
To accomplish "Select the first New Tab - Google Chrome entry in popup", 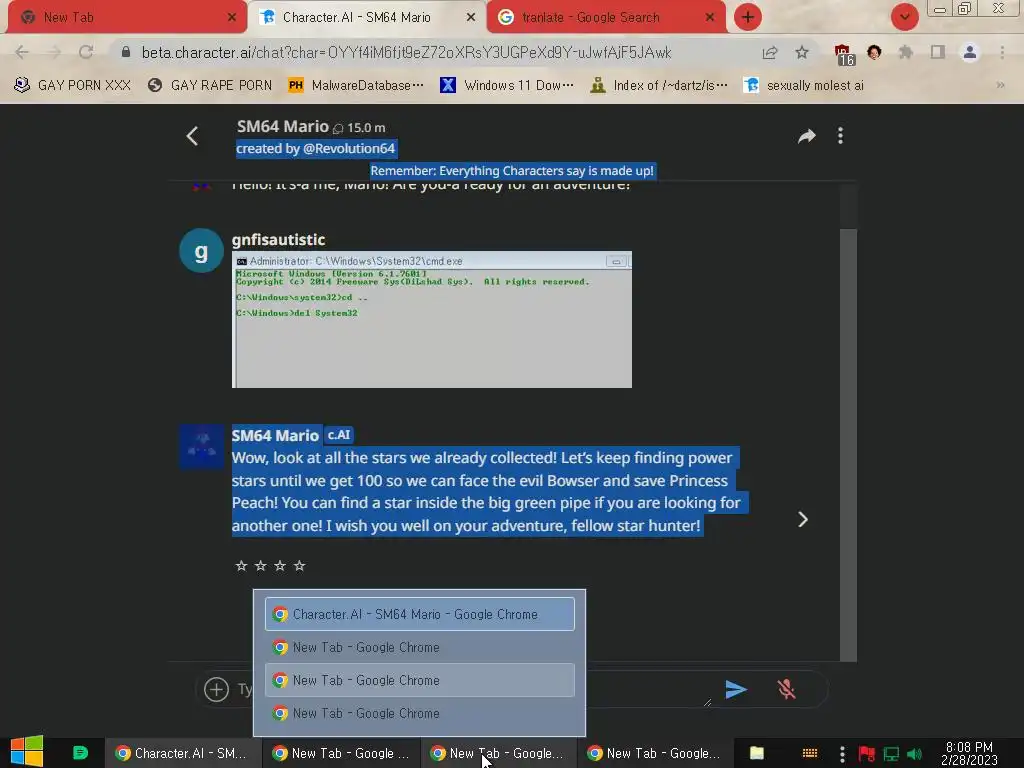I will coord(420,647).
